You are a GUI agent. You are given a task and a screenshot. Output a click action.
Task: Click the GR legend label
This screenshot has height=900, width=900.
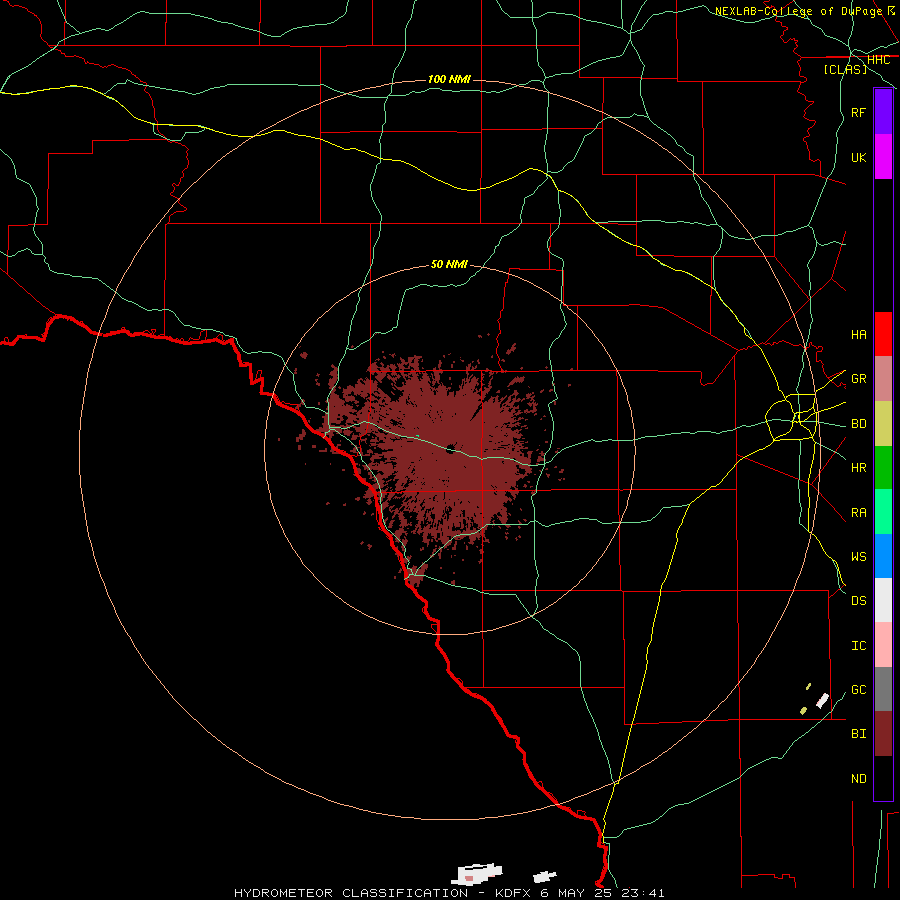point(858,379)
